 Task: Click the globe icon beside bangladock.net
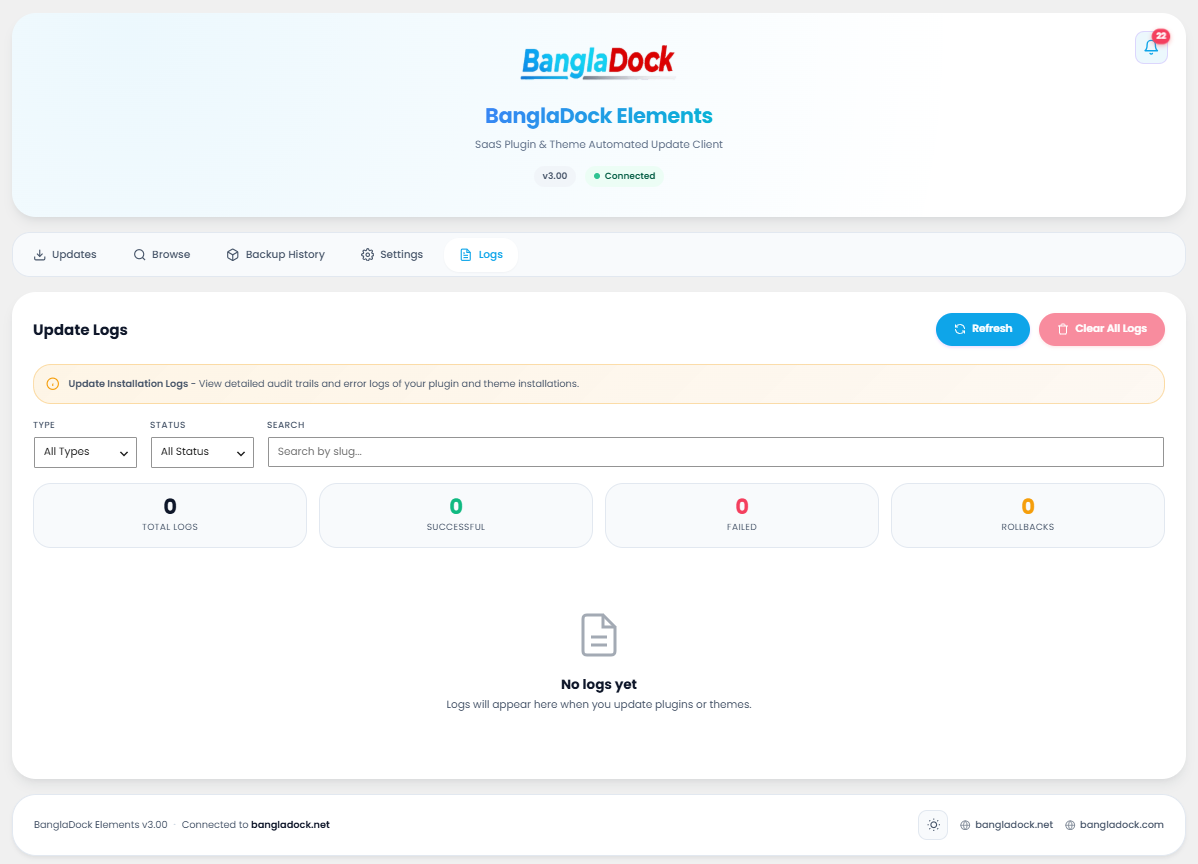(x=965, y=825)
